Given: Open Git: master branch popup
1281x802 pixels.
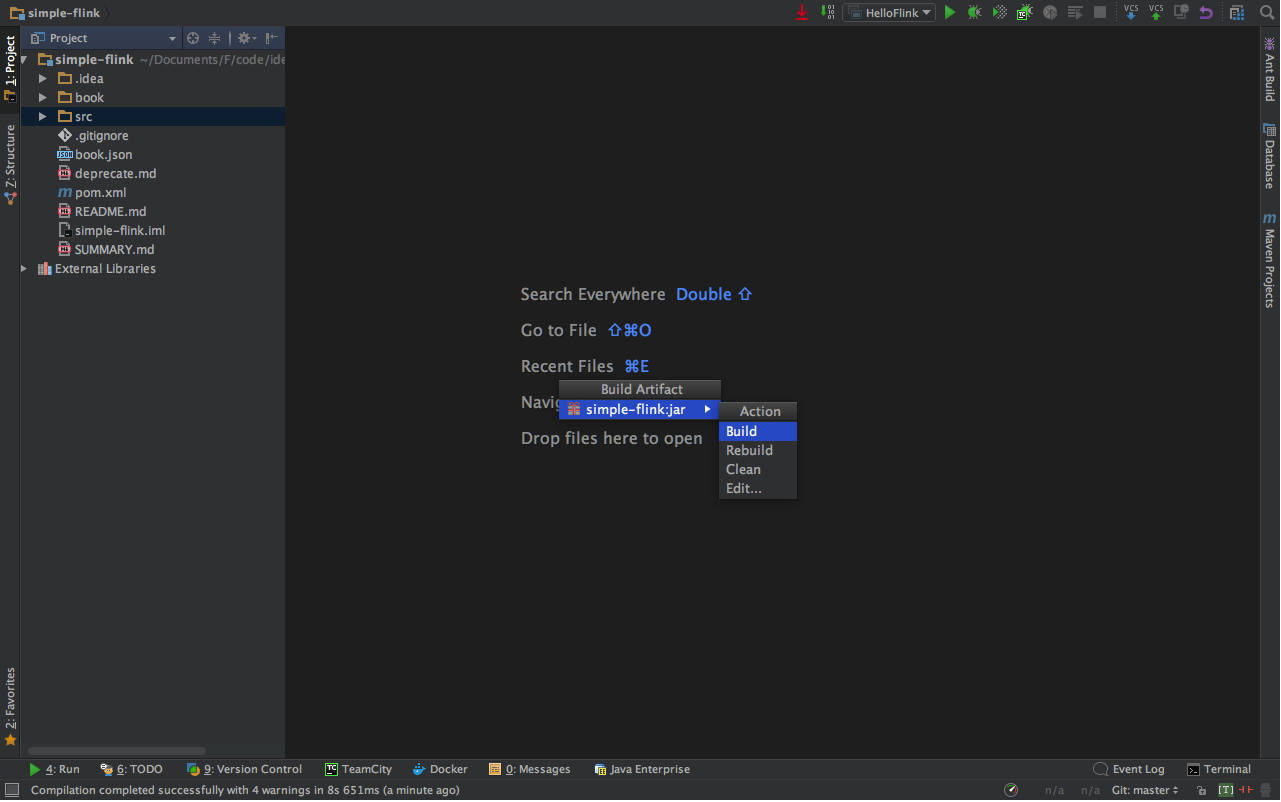Looking at the screenshot, I should (x=1145, y=791).
